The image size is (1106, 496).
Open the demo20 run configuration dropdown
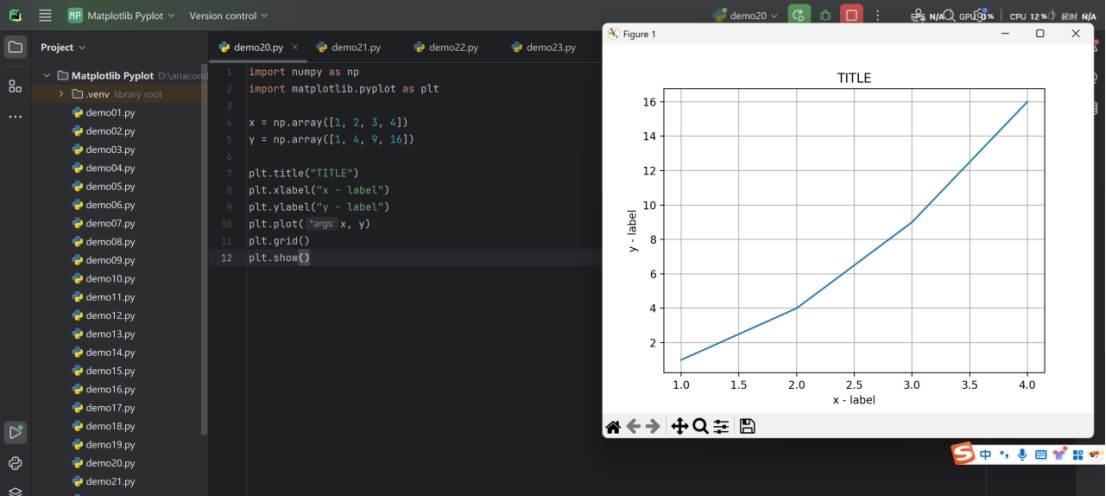746,15
